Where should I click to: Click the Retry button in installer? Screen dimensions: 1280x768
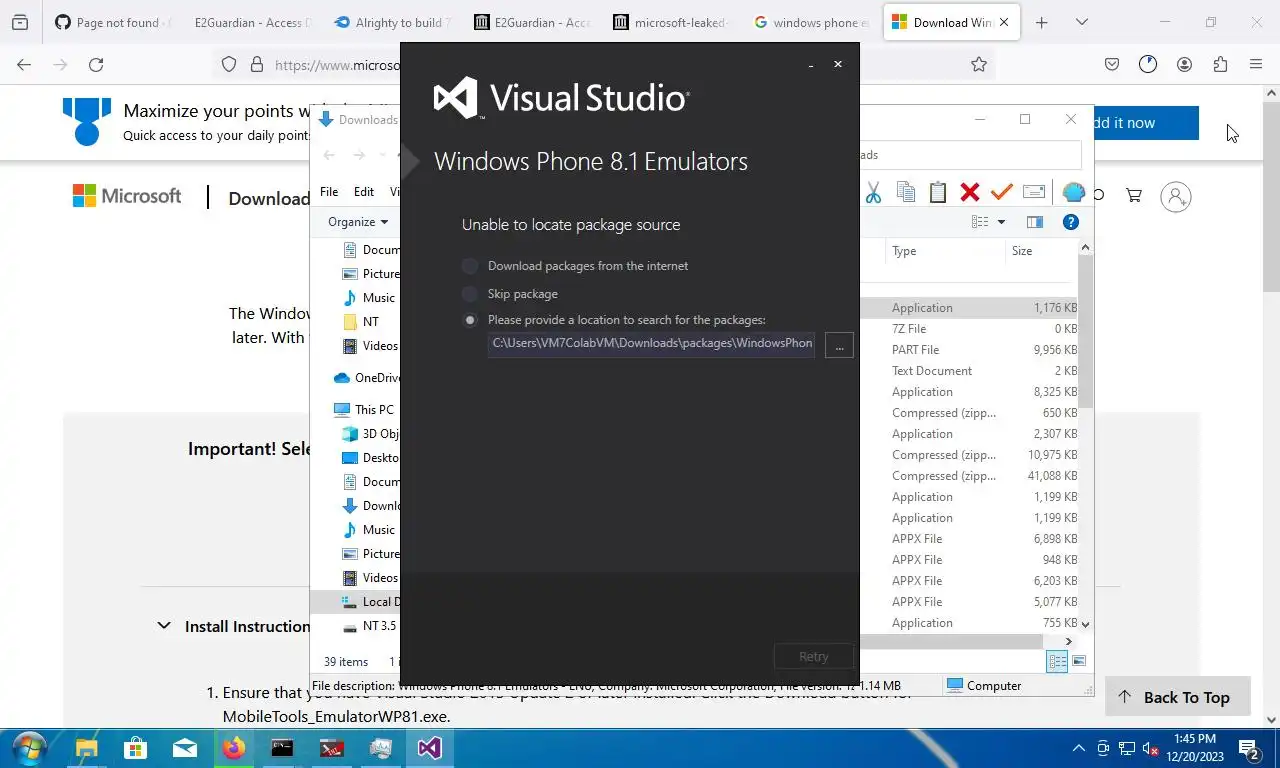tap(814, 657)
